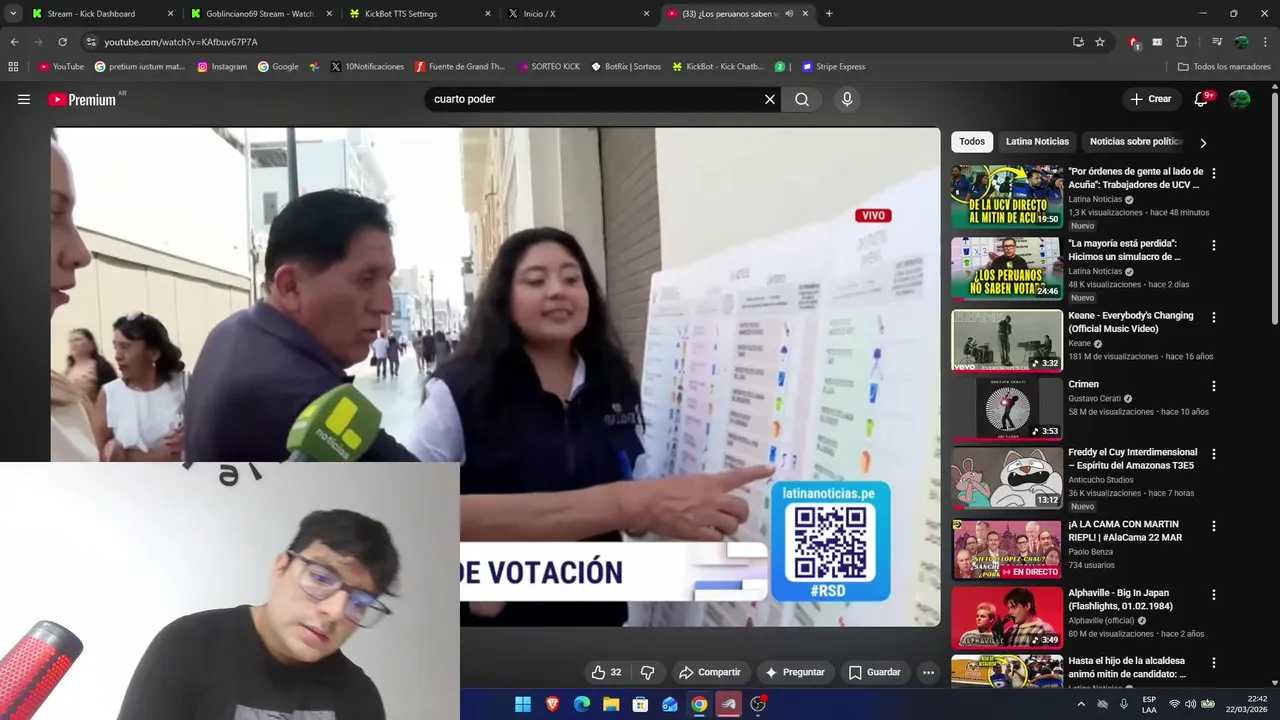Switch to Chrome on the taskbar
The image size is (1280, 720).
[x=699, y=704]
